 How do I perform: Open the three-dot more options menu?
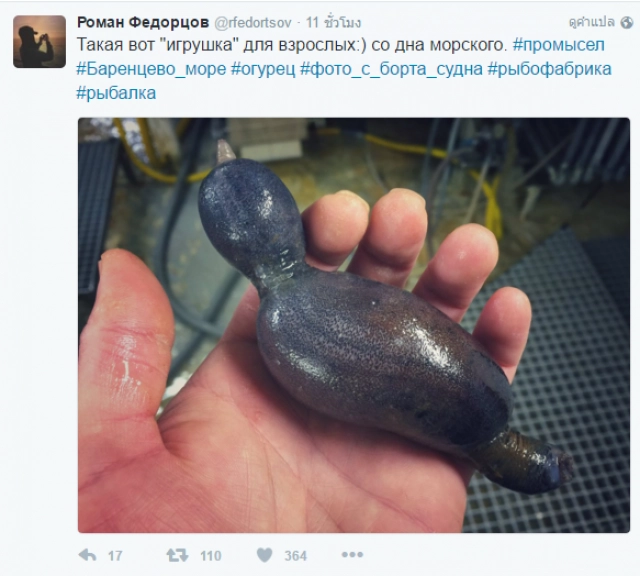coord(352,555)
